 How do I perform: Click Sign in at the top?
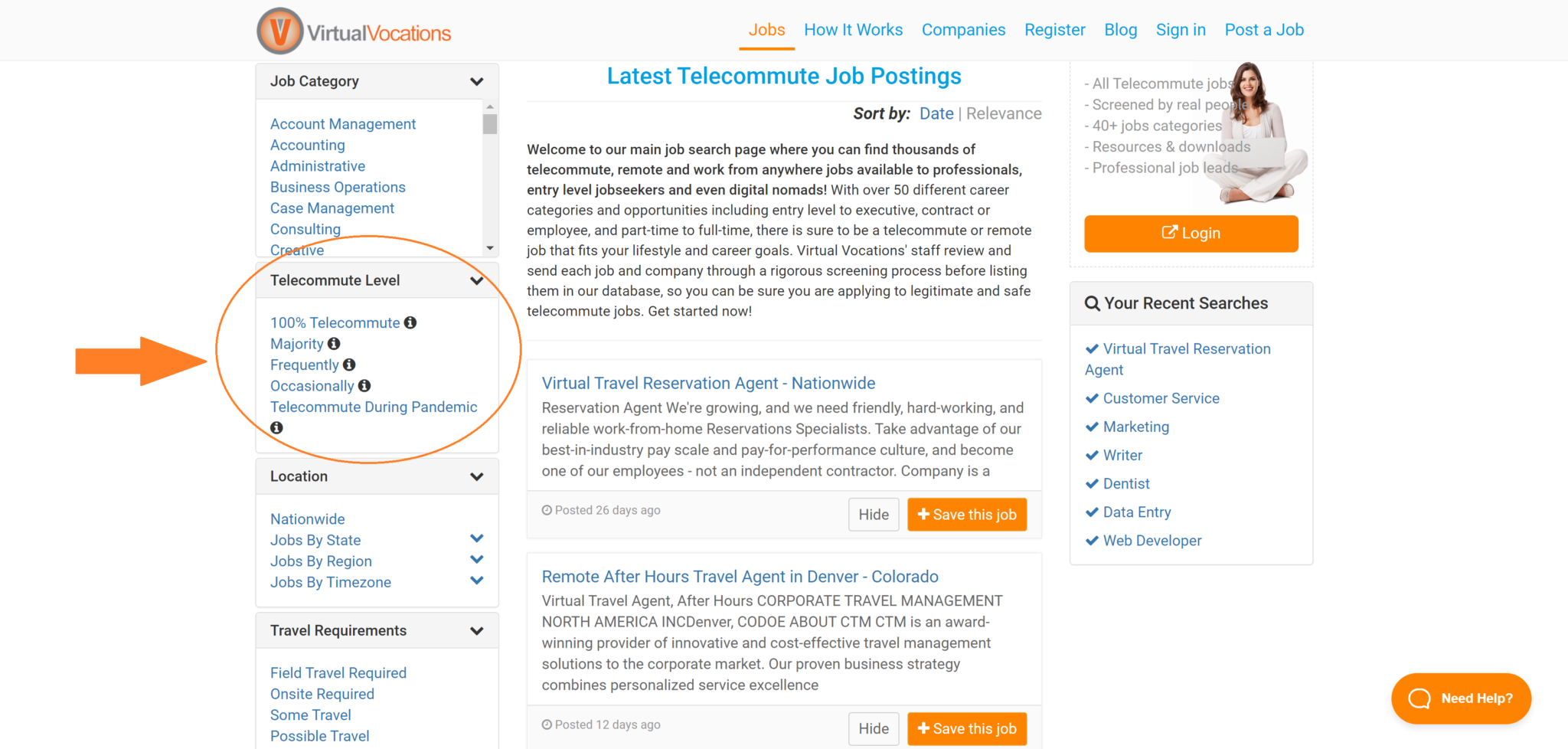1181,30
